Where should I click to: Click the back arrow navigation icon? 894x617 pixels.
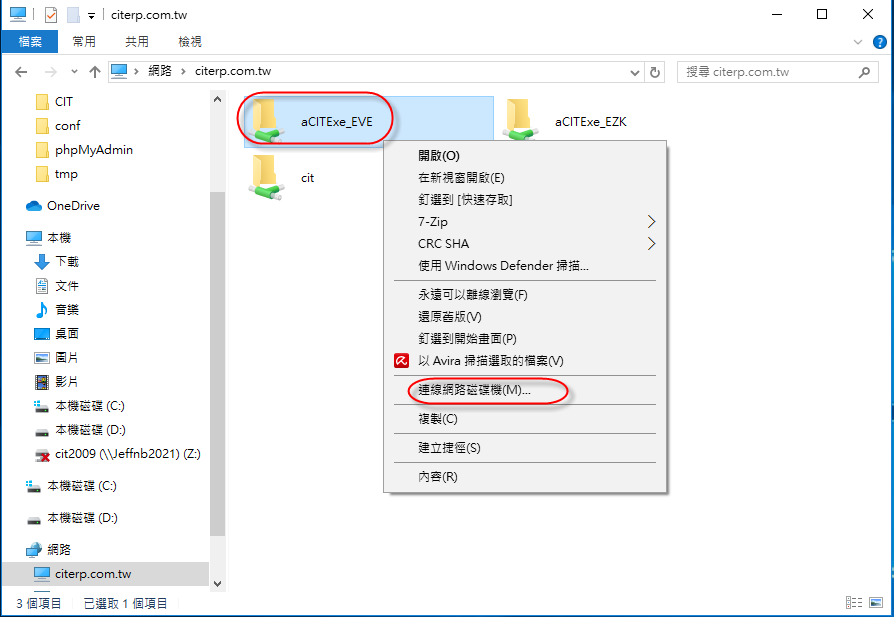(21, 72)
